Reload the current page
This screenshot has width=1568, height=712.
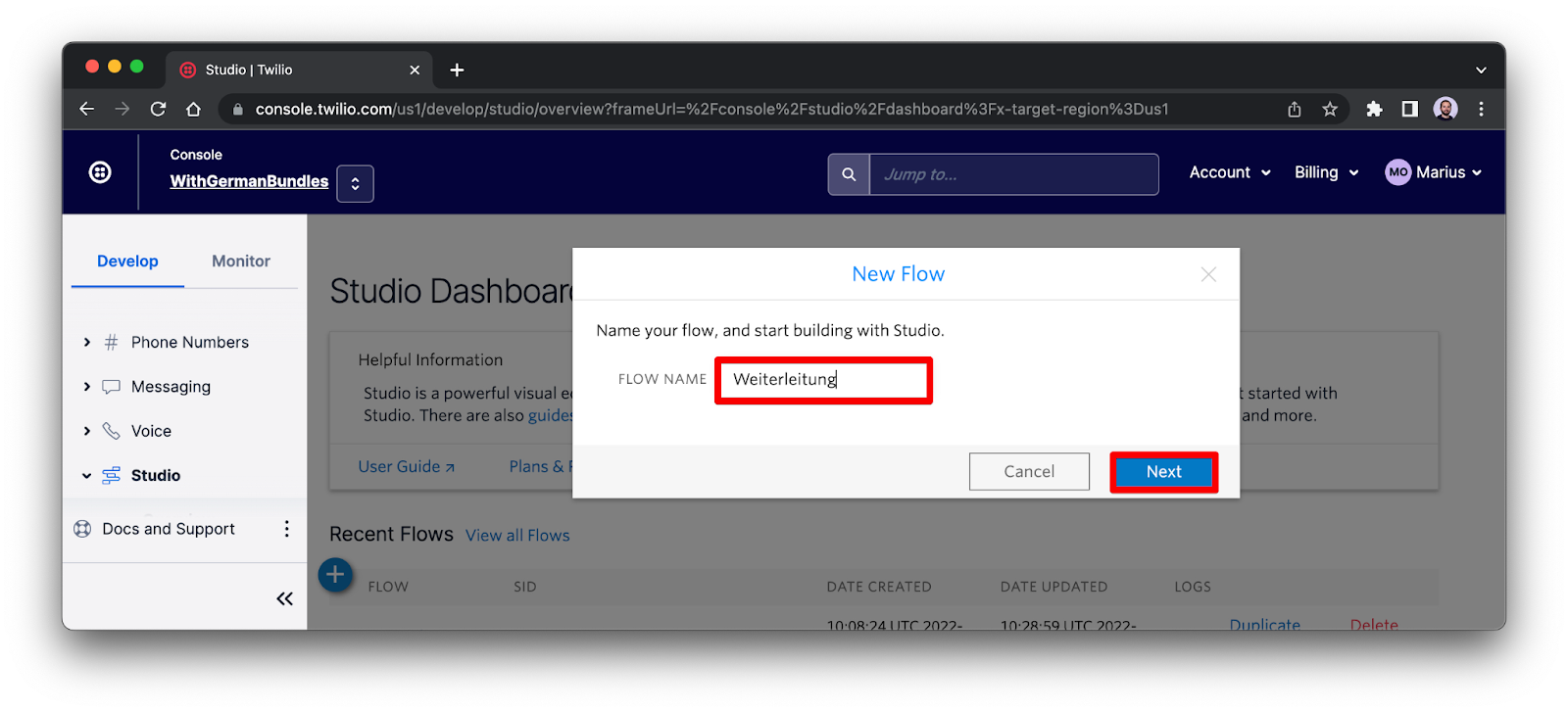(158, 109)
